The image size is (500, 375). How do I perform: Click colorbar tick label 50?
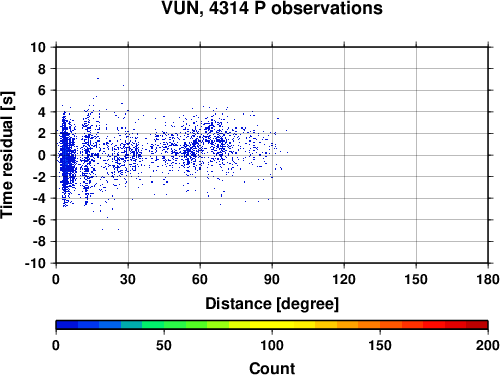(x=164, y=345)
